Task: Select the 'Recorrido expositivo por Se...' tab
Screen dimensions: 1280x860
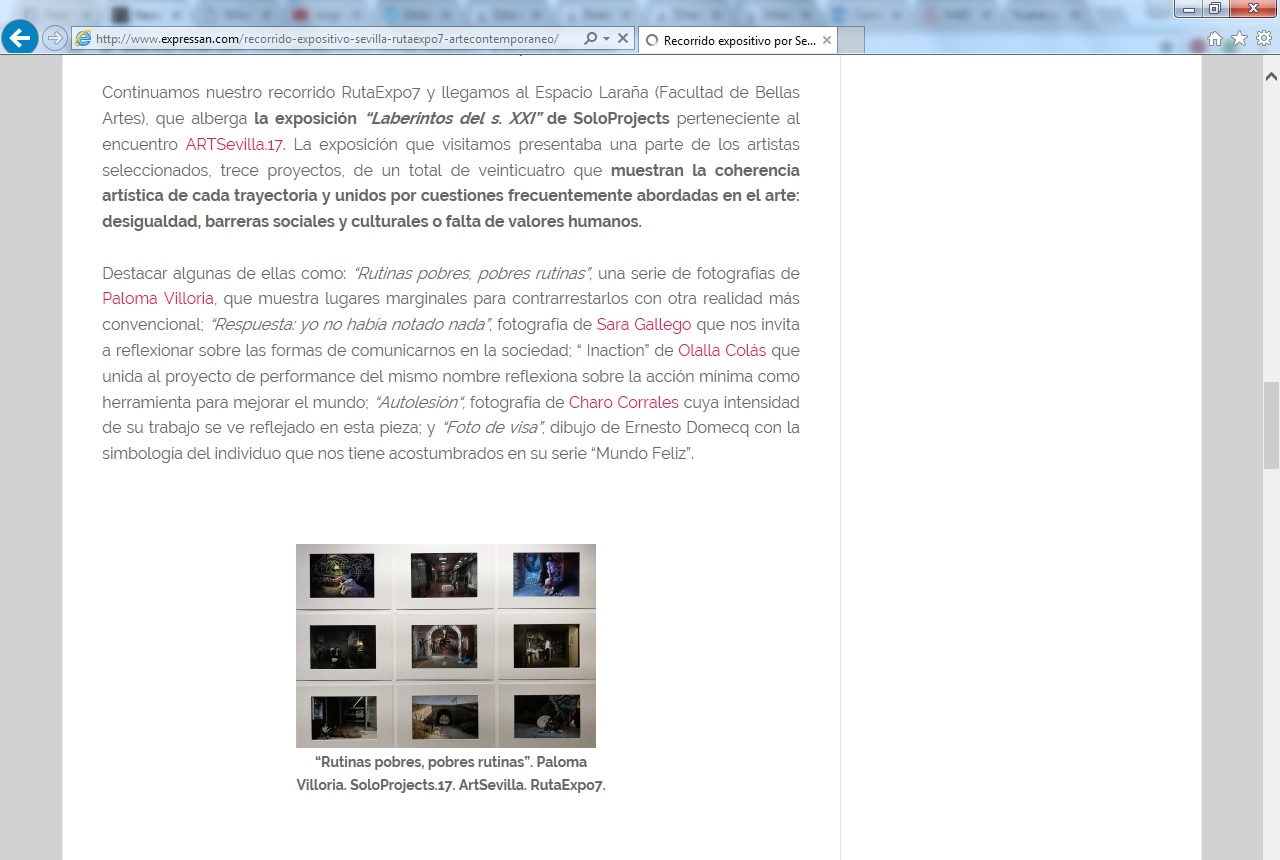Action: [735, 41]
